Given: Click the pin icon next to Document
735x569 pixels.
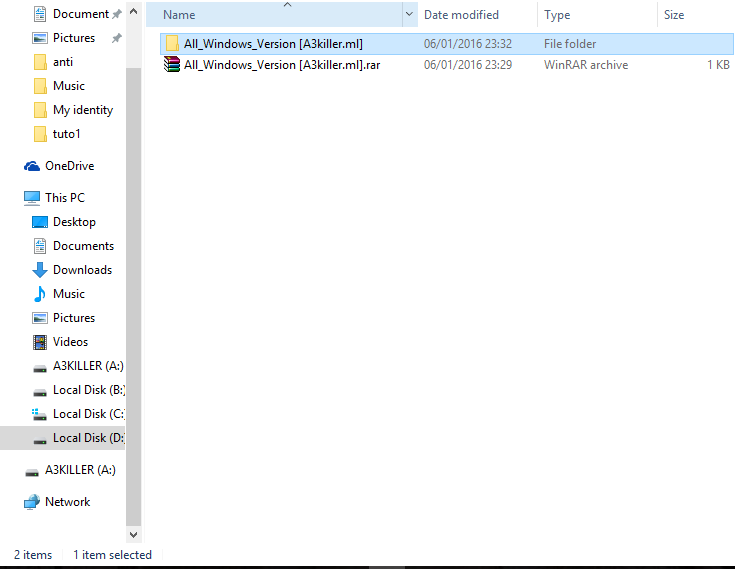Looking at the screenshot, I should (117, 14).
